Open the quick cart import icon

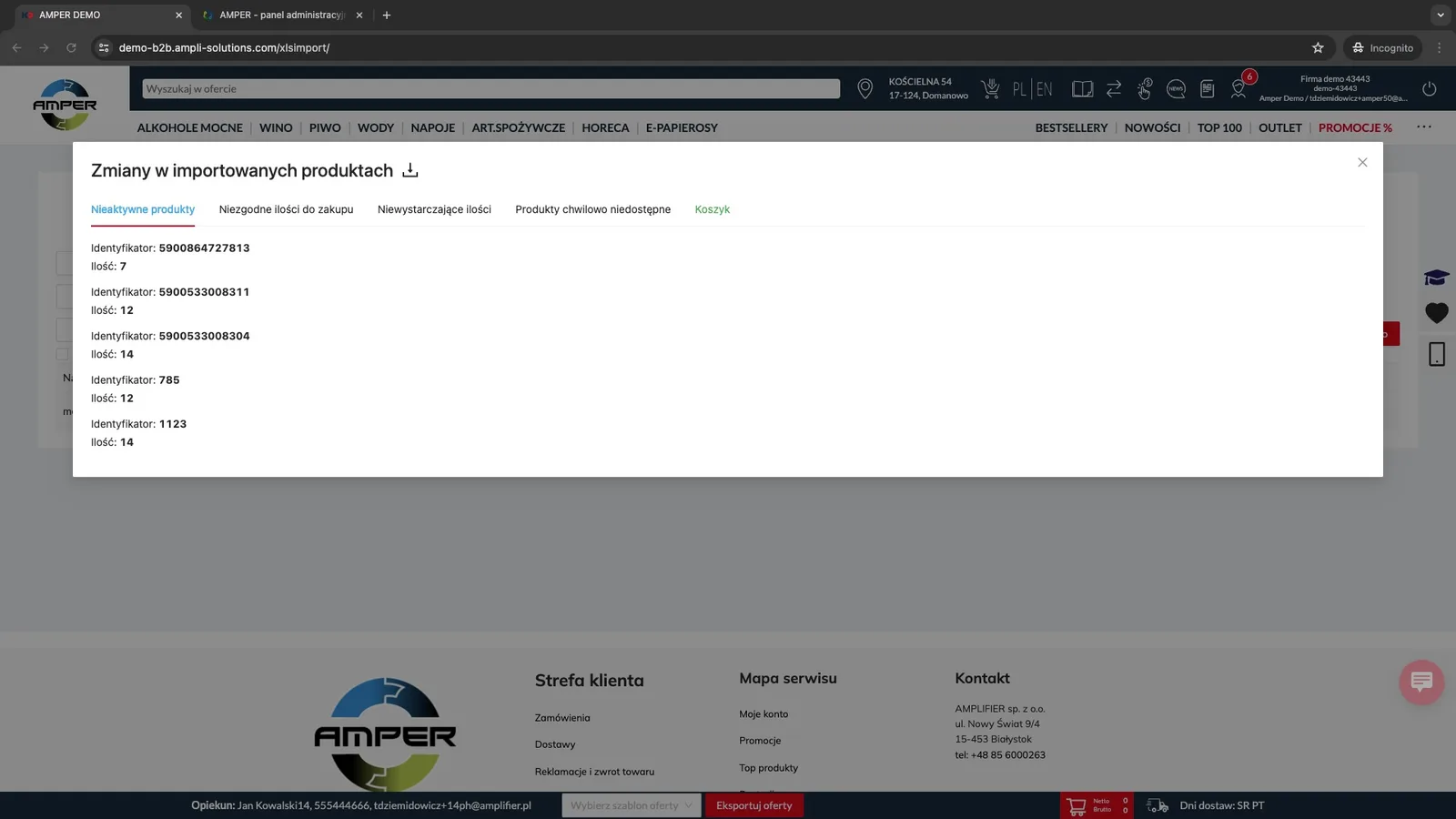[990, 88]
